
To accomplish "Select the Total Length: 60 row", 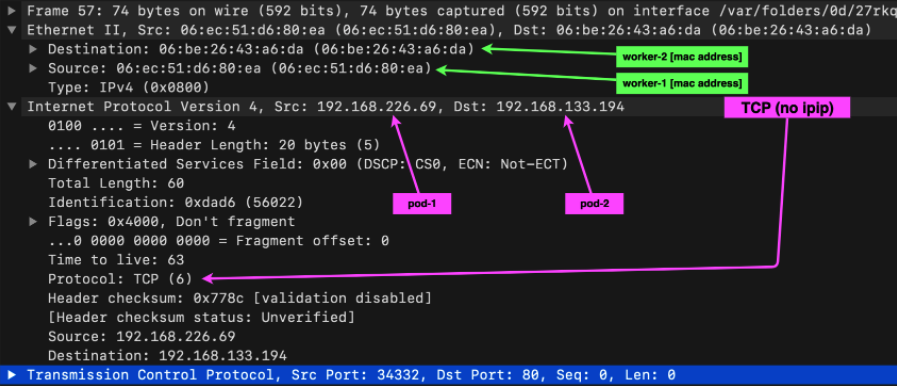I will (116, 184).
